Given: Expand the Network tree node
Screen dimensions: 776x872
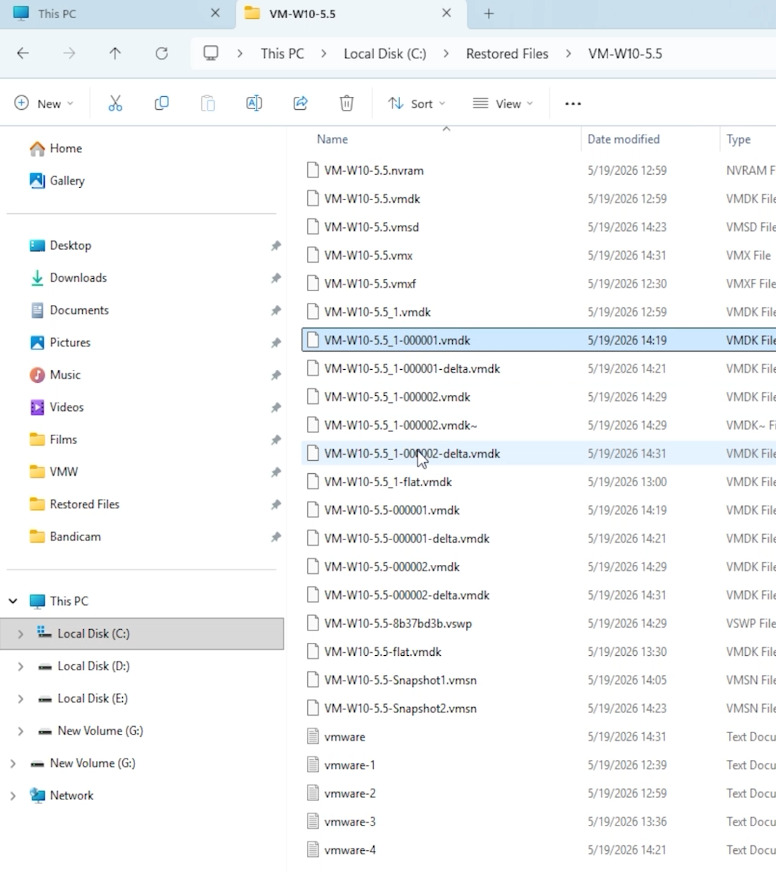Looking at the screenshot, I should (13, 795).
